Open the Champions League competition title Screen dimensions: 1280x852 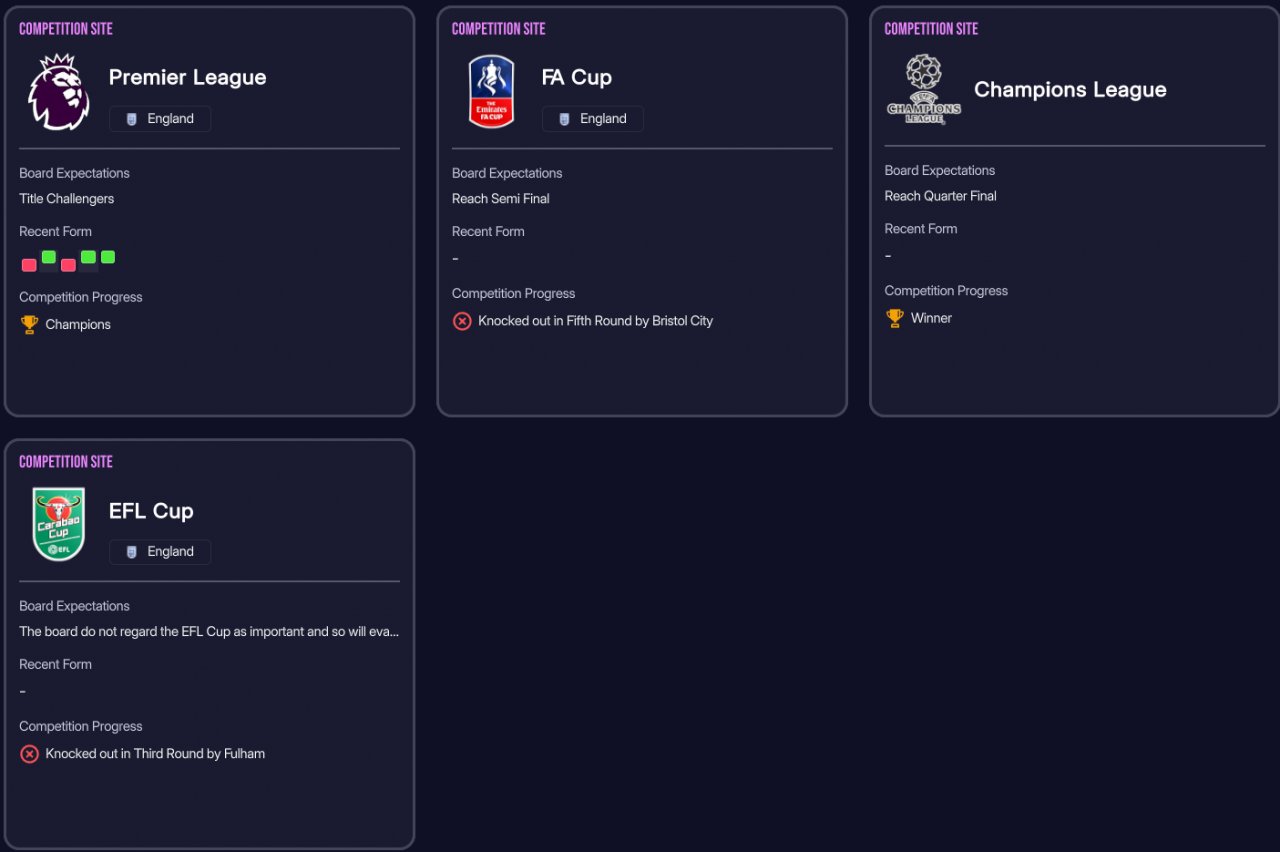[1070, 90]
